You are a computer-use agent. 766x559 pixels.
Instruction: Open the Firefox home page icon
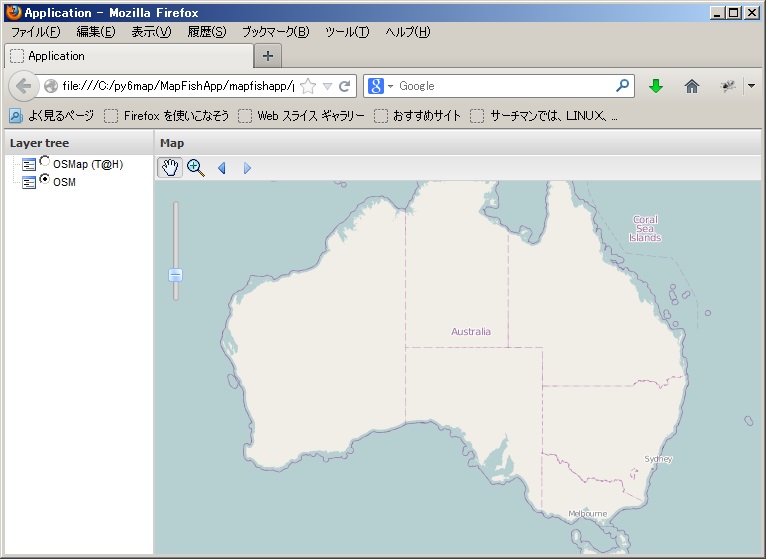691,86
